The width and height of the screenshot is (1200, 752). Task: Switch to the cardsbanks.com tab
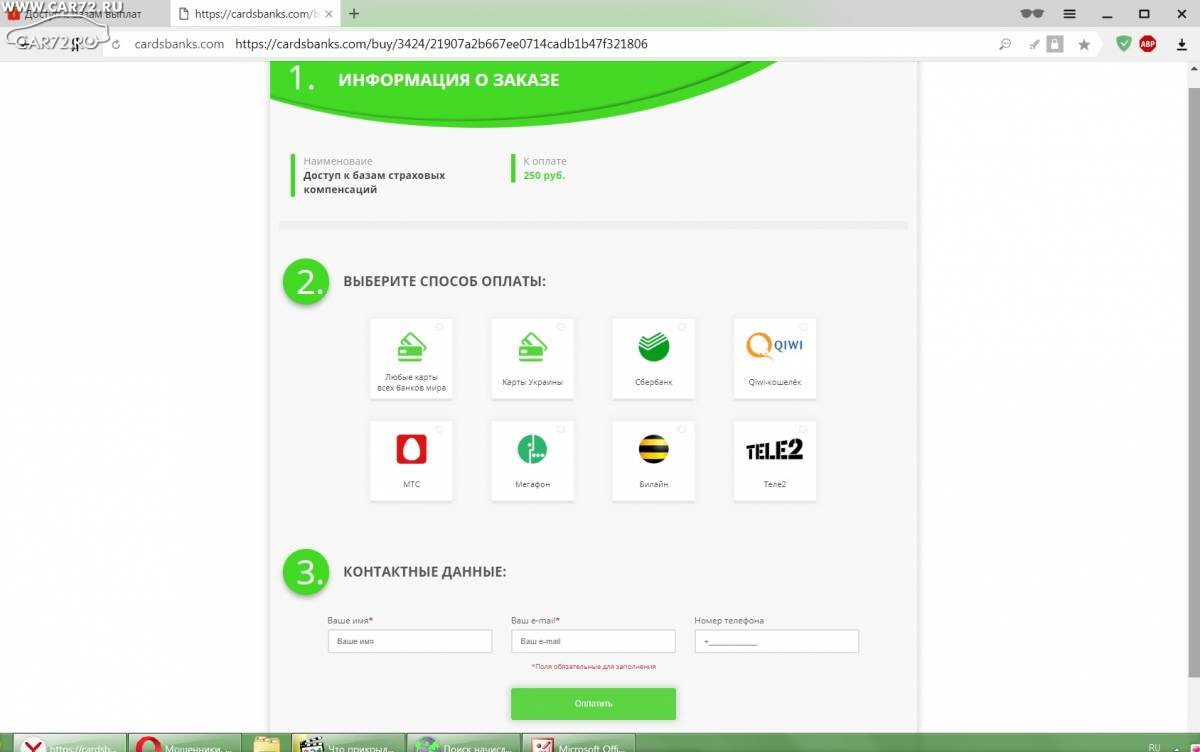pos(254,14)
